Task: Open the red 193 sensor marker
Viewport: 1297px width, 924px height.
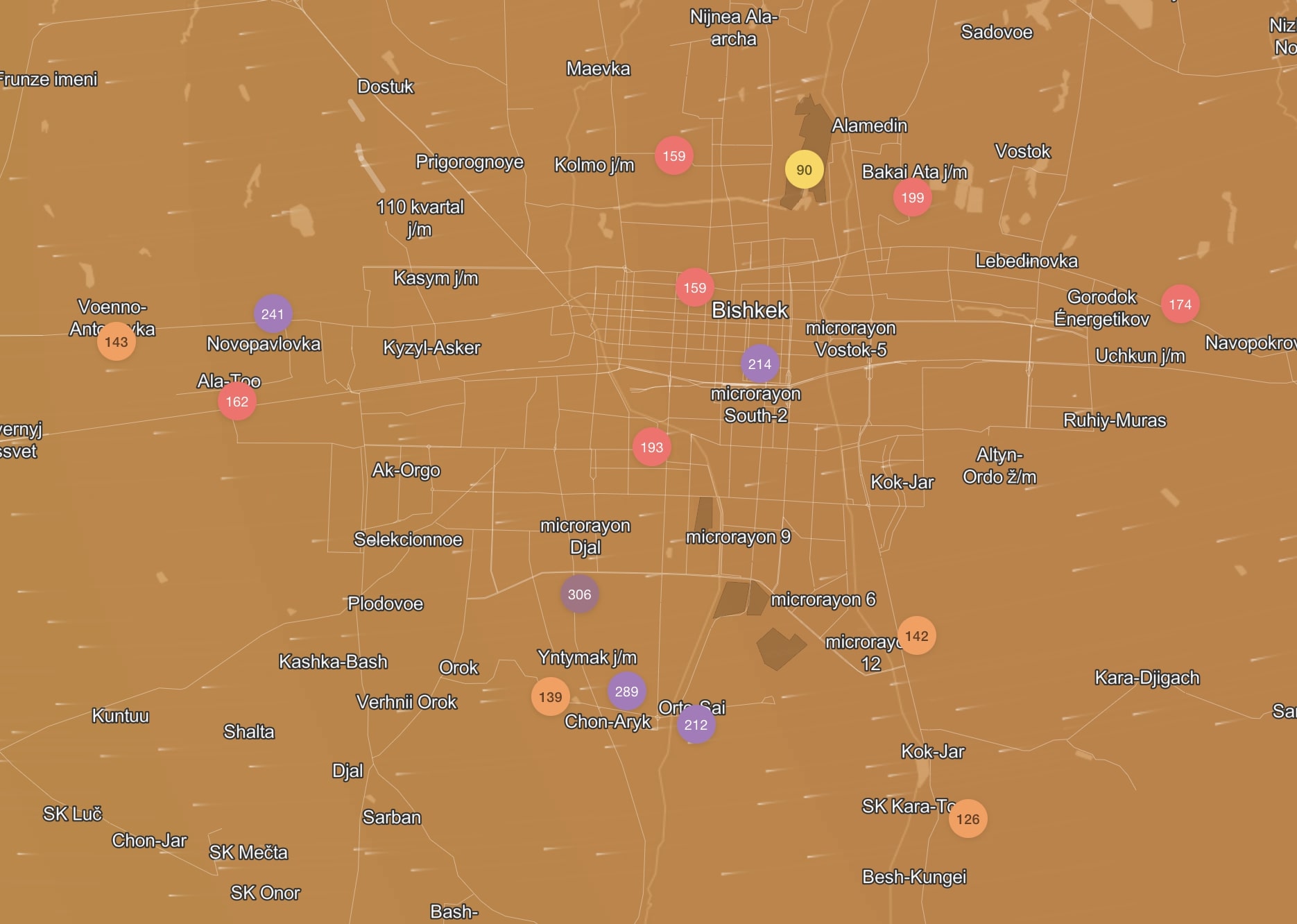Action: tap(651, 447)
